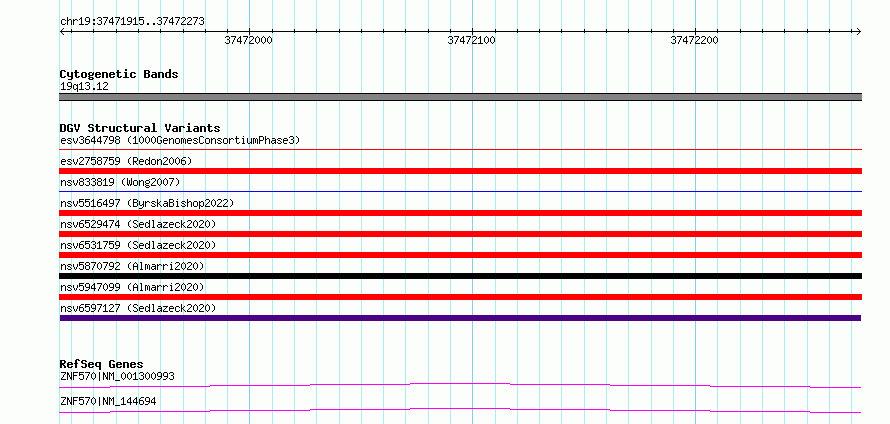
Task: Click the thin red esv3644798 variant line
Action: 460,150
